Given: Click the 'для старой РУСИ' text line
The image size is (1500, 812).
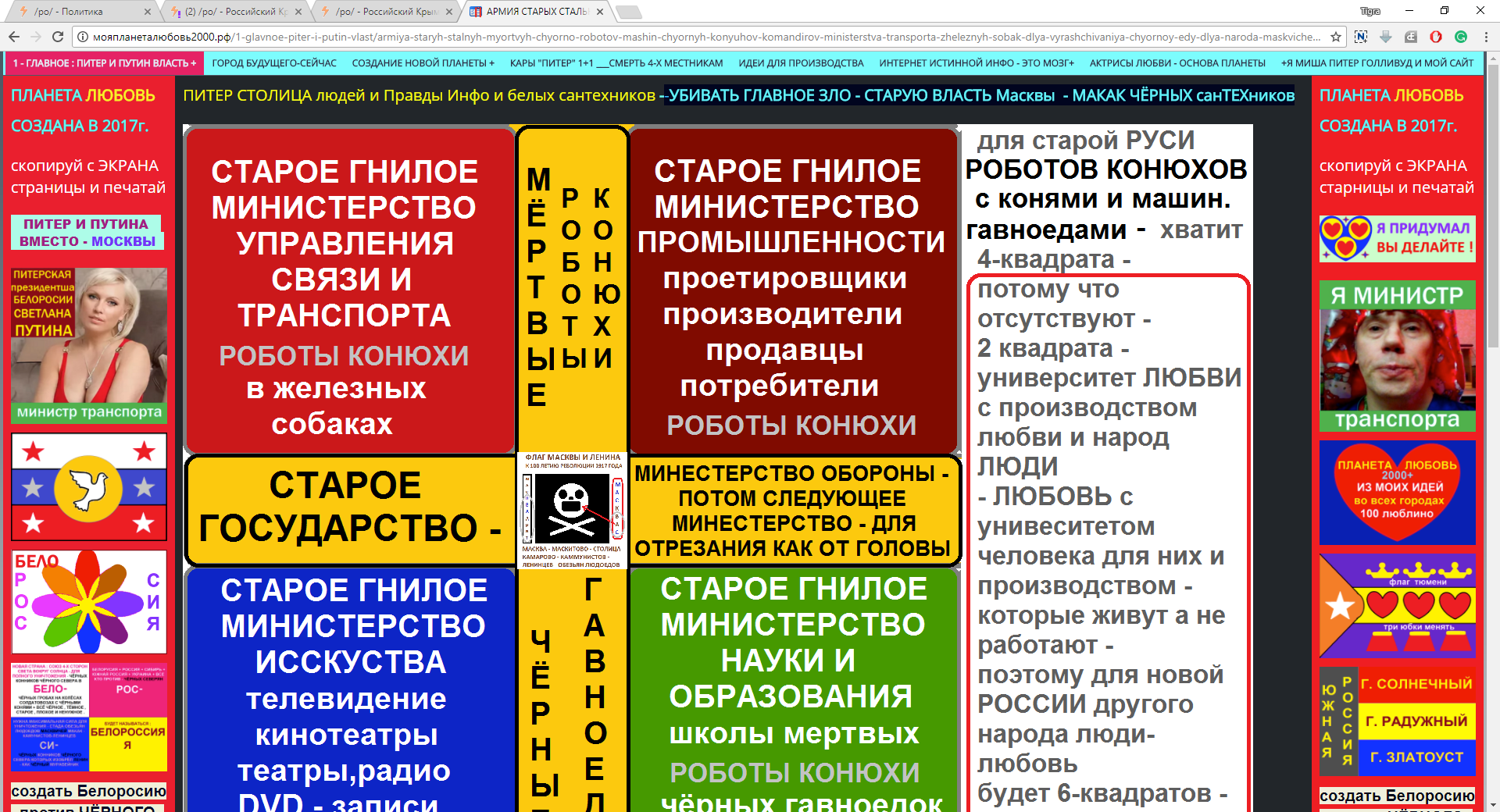Looking at the screenshot, I should (1086, 140).
